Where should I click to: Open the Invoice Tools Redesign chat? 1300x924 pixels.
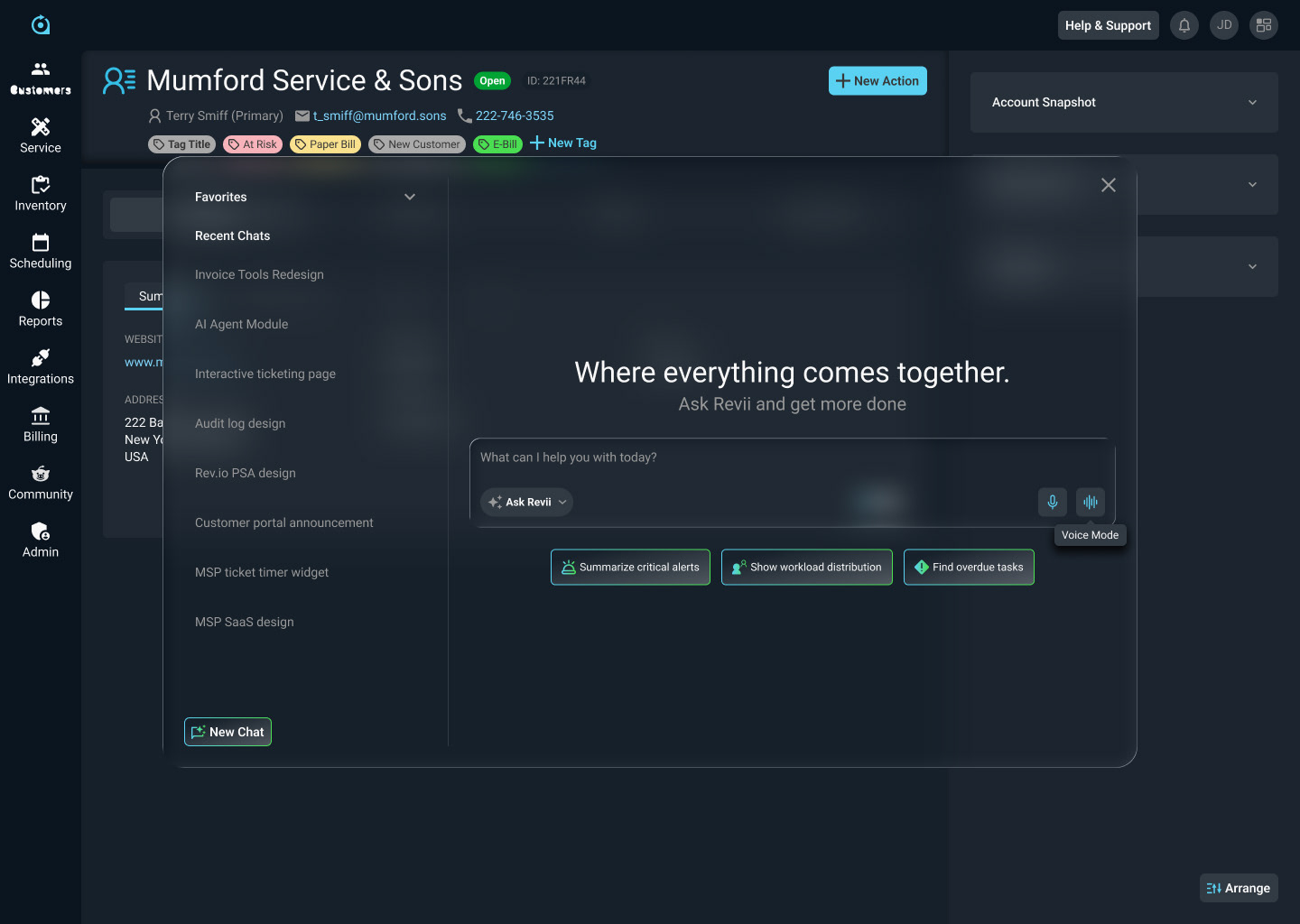coord(259,274)
